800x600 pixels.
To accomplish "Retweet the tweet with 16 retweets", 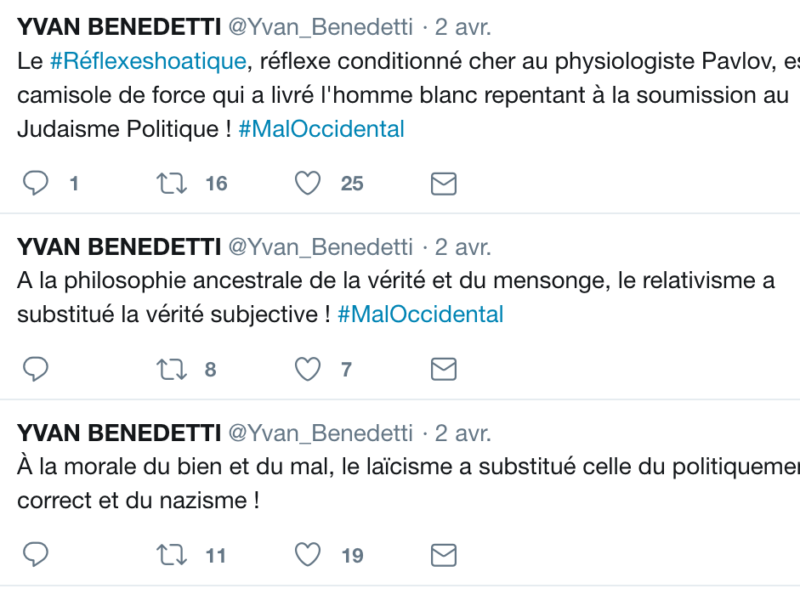I will click(x=173, y=183).
